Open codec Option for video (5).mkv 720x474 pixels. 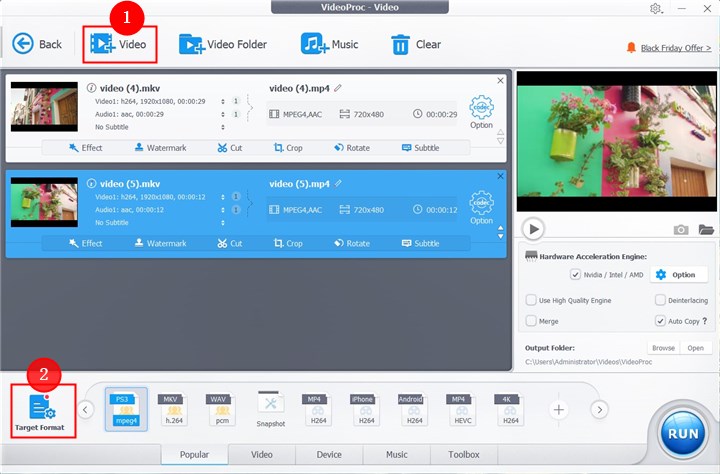(x=481, y=208)
